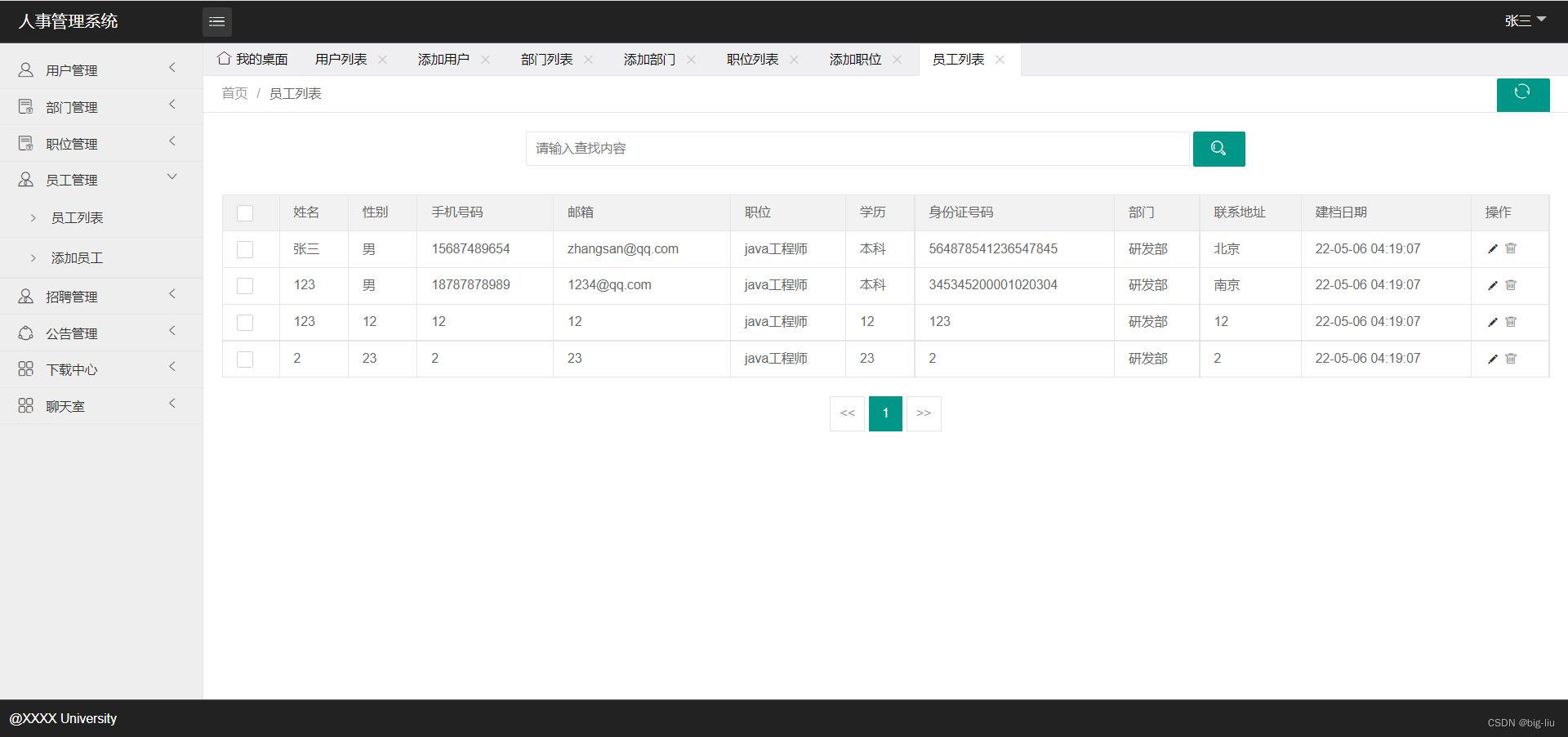The width and height of the screenshot is (1568, 737).
Task: Select page 1 in pagination
Action: [x=885, y=413]
